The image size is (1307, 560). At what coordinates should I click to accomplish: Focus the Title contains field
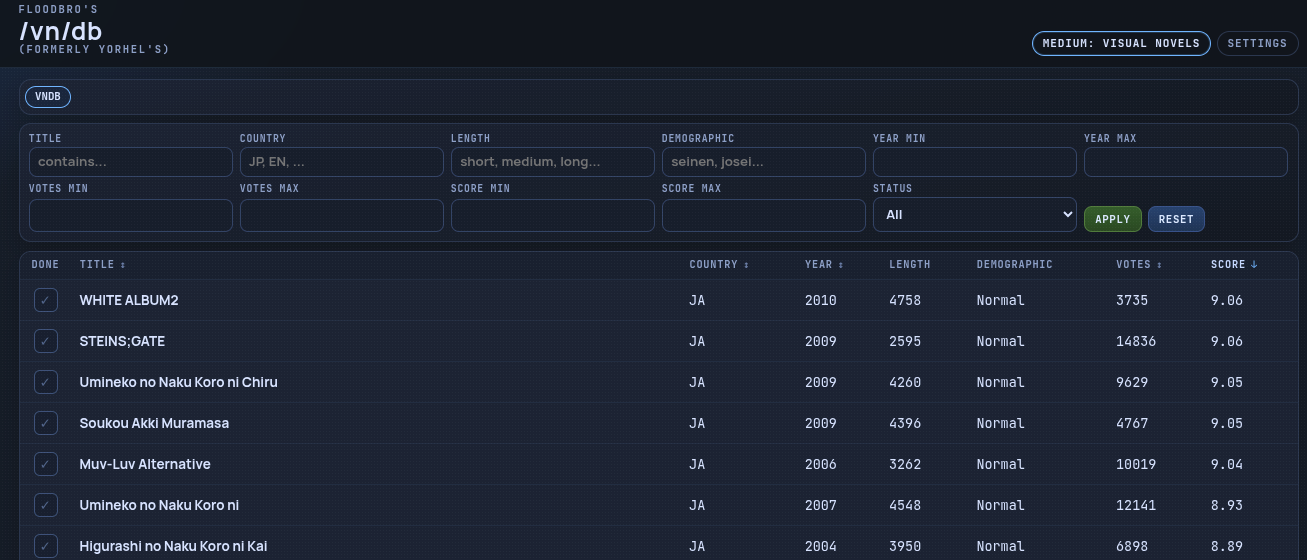point(131,162)
